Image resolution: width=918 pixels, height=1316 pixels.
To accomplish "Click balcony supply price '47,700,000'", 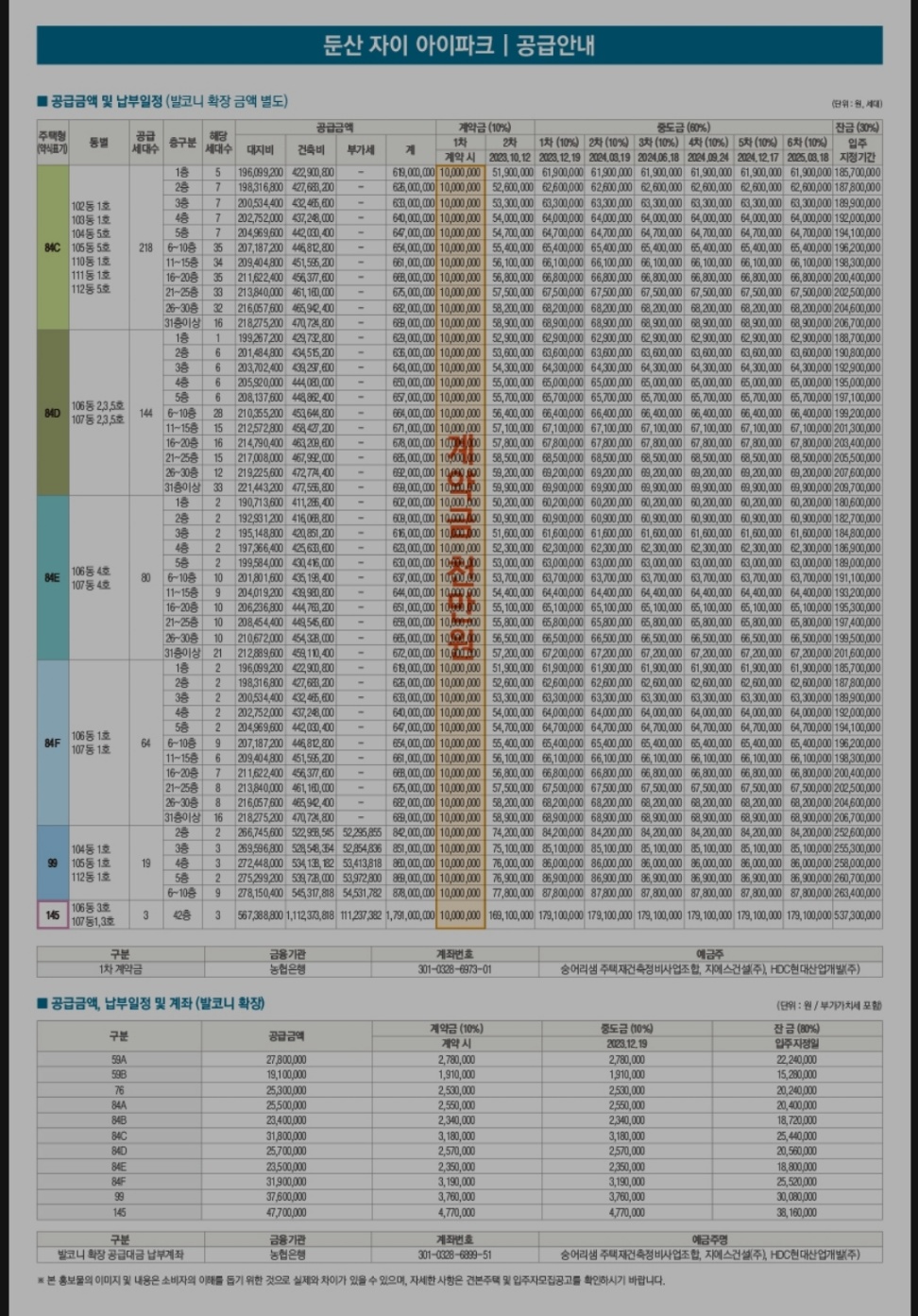I will 286,1212.
